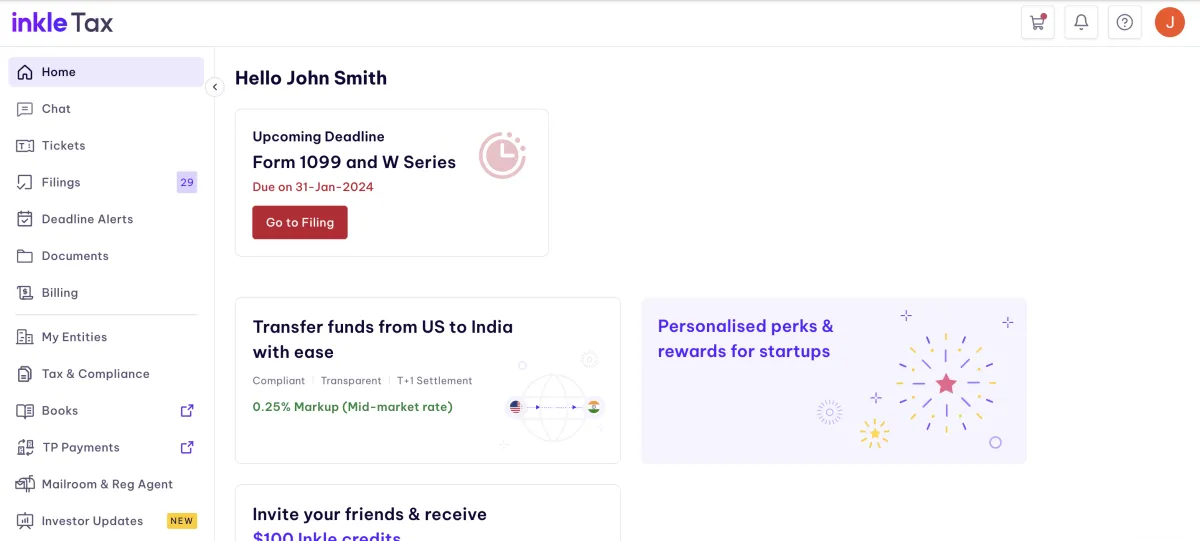This screenshot has width=1200, height=541.
Task: Select Deadline Alerts in the sidebar
Action: pyautogui.click(x=87, y=219)
